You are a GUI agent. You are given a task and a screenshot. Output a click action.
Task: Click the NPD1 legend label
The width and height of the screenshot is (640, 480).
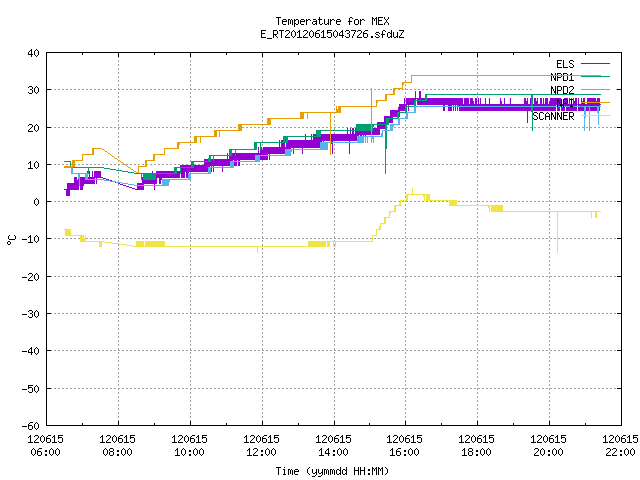click(x=562, y=77)
